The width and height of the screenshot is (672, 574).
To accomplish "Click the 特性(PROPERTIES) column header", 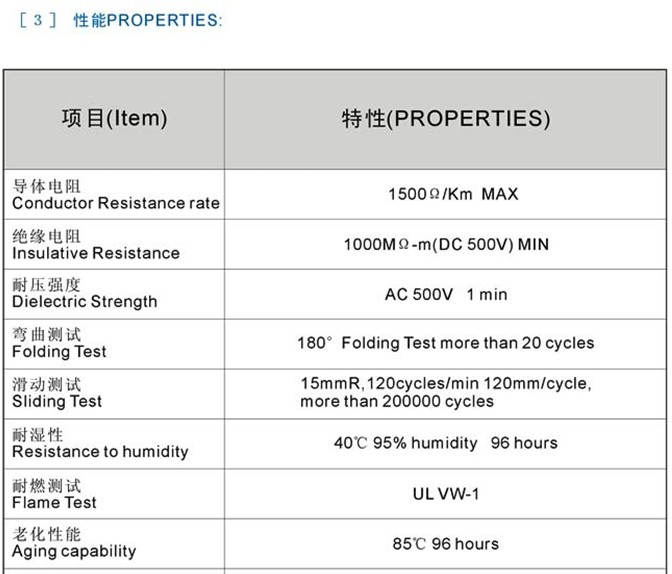I will (446, 119).
